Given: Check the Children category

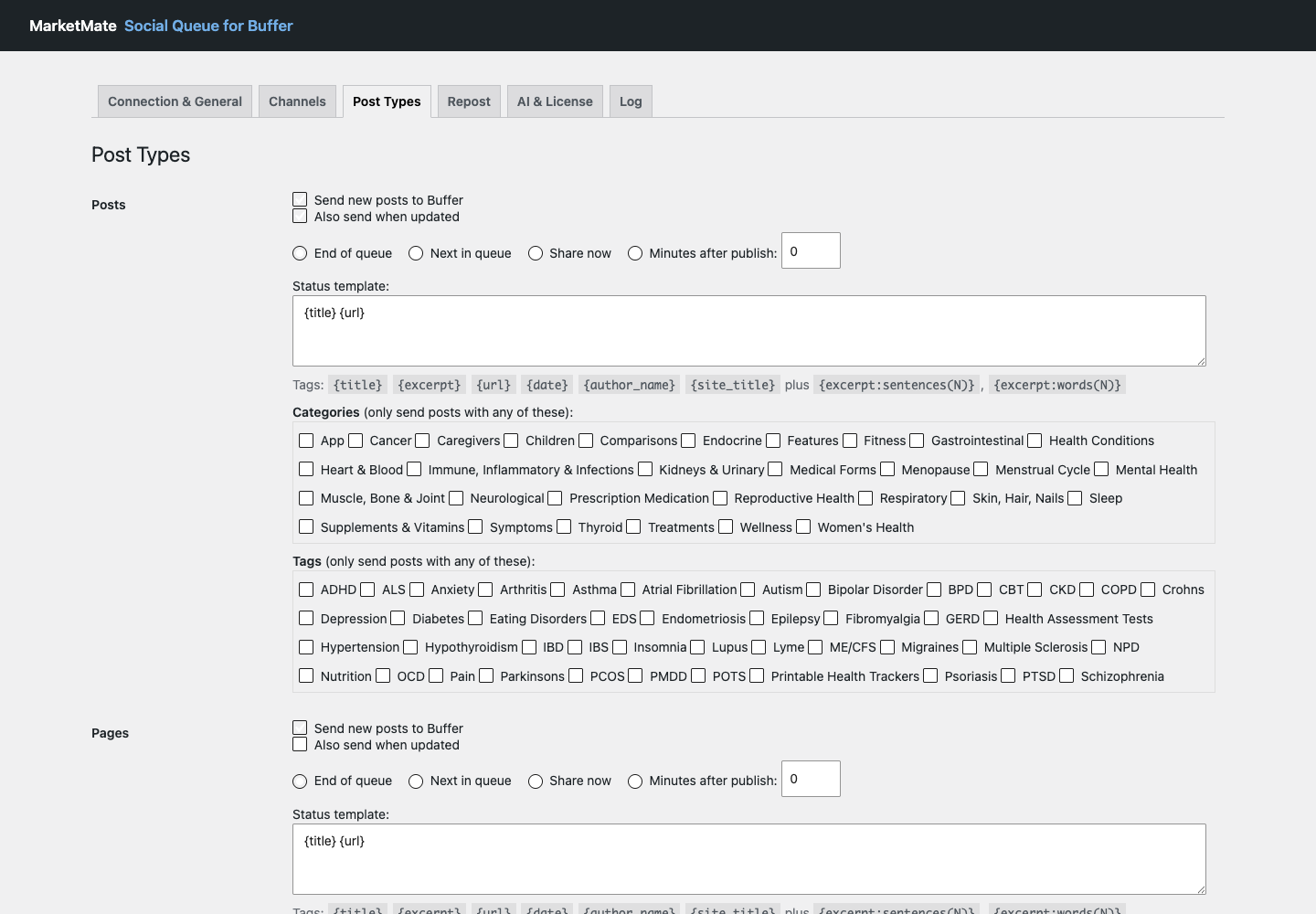Looking at the screenshot, I should coord(511,441).
